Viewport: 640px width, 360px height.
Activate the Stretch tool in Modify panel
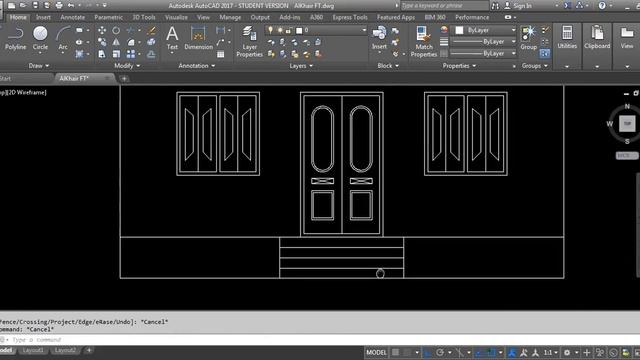point(102,54)
